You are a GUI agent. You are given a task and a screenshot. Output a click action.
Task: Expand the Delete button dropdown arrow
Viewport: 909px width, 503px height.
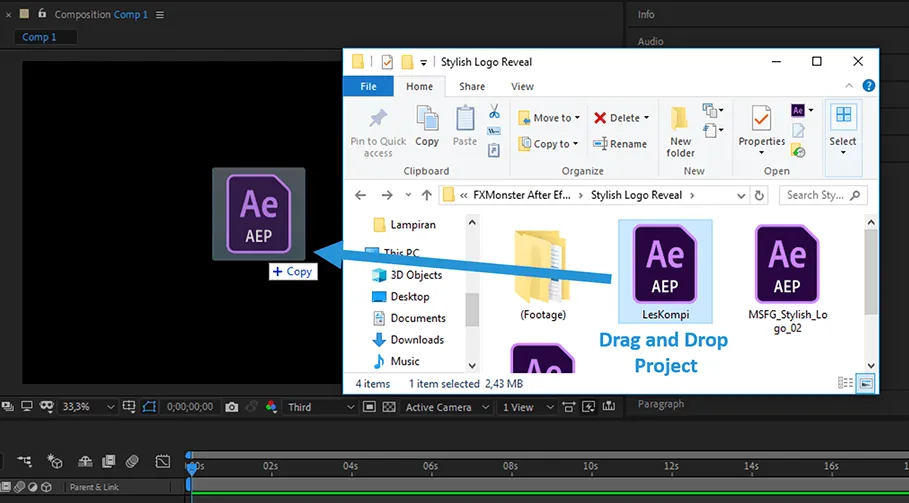646,118
